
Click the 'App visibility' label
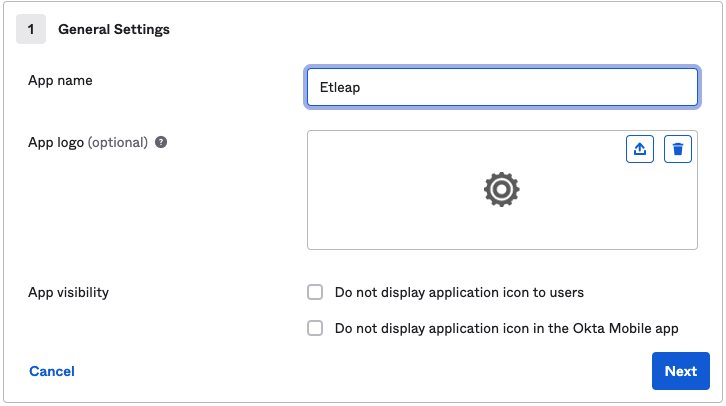pos(69,292)
